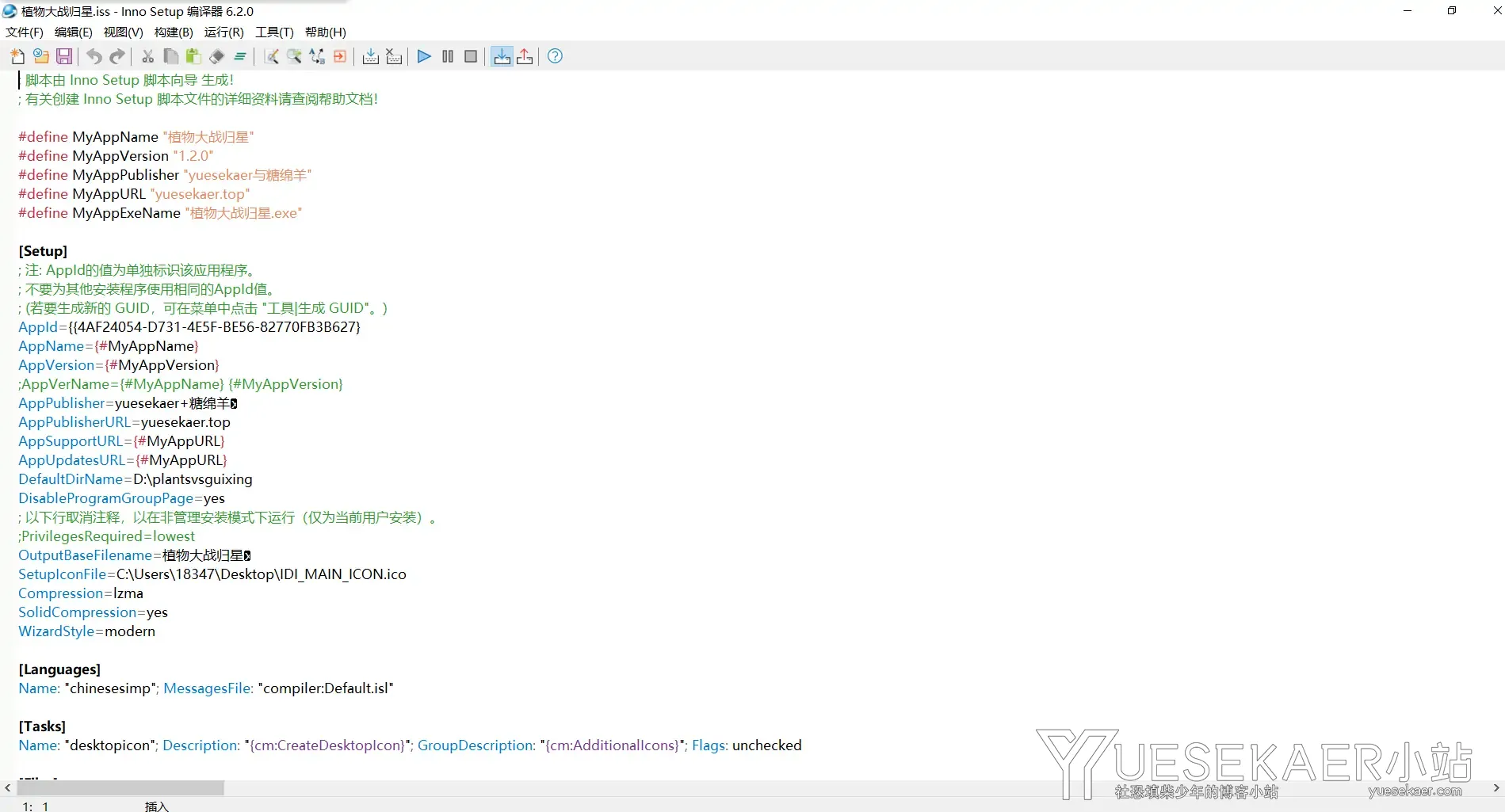Click the [Tasks] section header
1505x812 pixels.
point(42,726)
